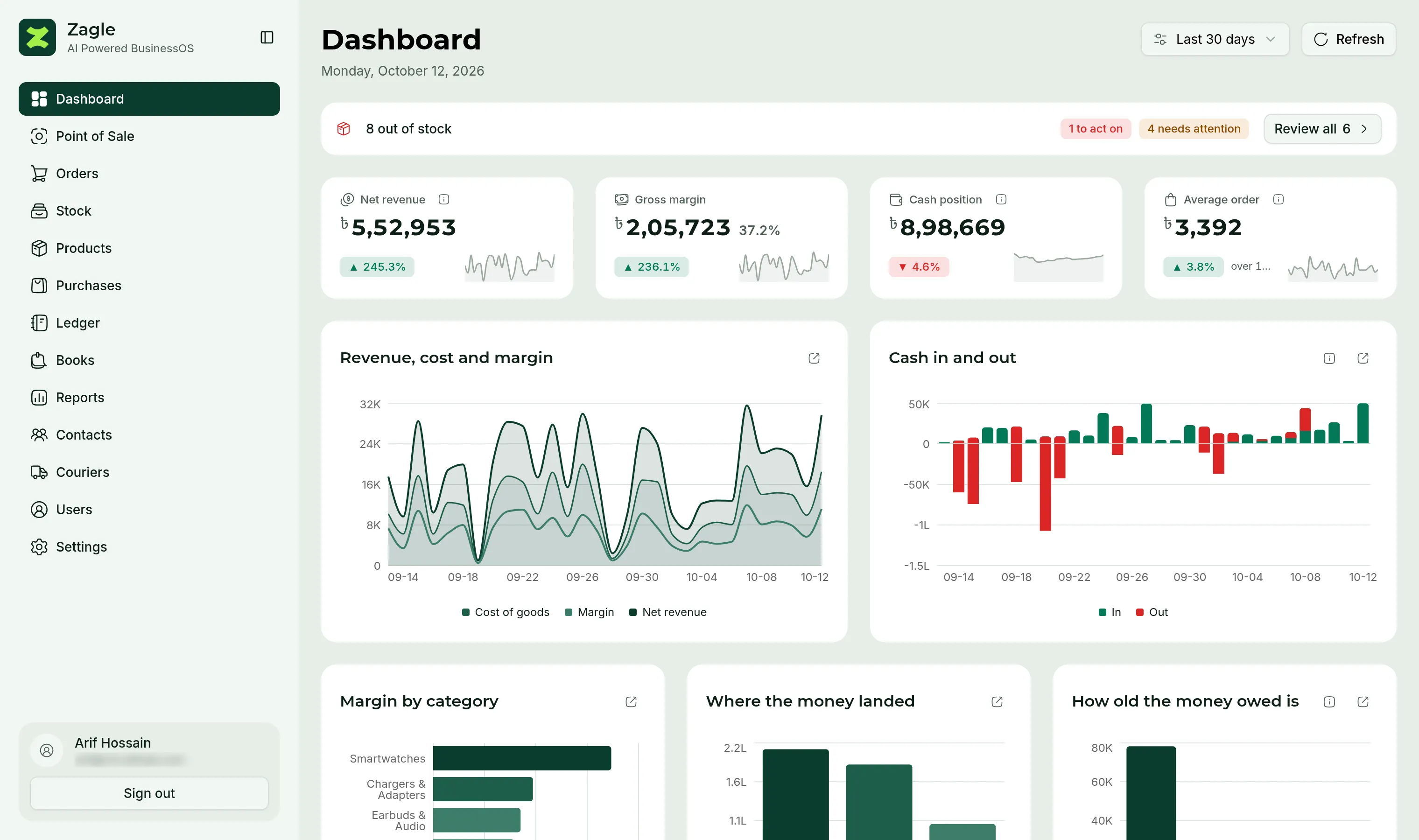Expand Margin by category chart
1419x840 pixels.
coord(631,701)
